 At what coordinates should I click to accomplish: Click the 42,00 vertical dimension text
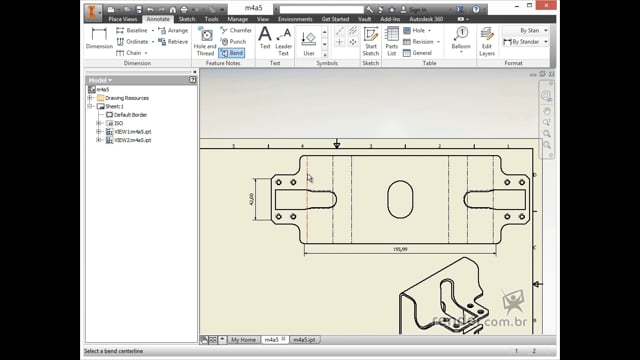click(251, 199)
